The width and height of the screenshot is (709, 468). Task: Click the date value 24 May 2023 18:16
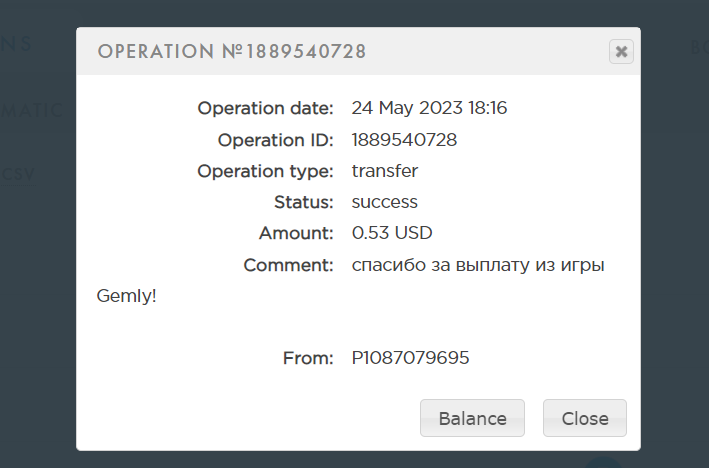point(429,108)
